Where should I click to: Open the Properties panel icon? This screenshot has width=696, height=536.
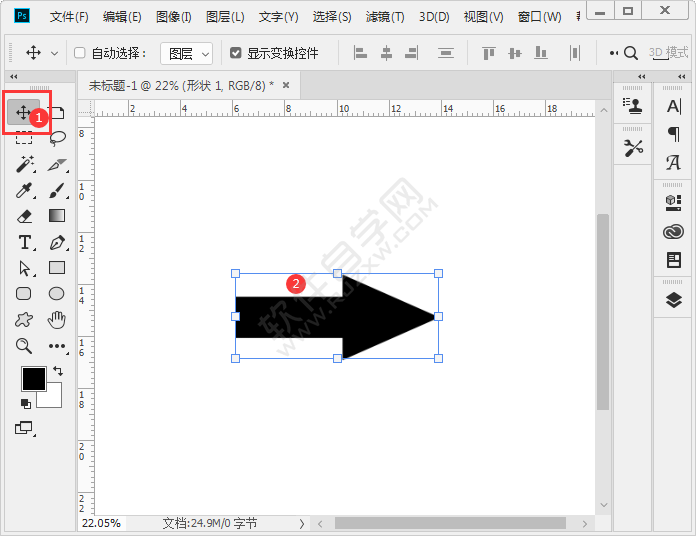click(x=674, y=260)
